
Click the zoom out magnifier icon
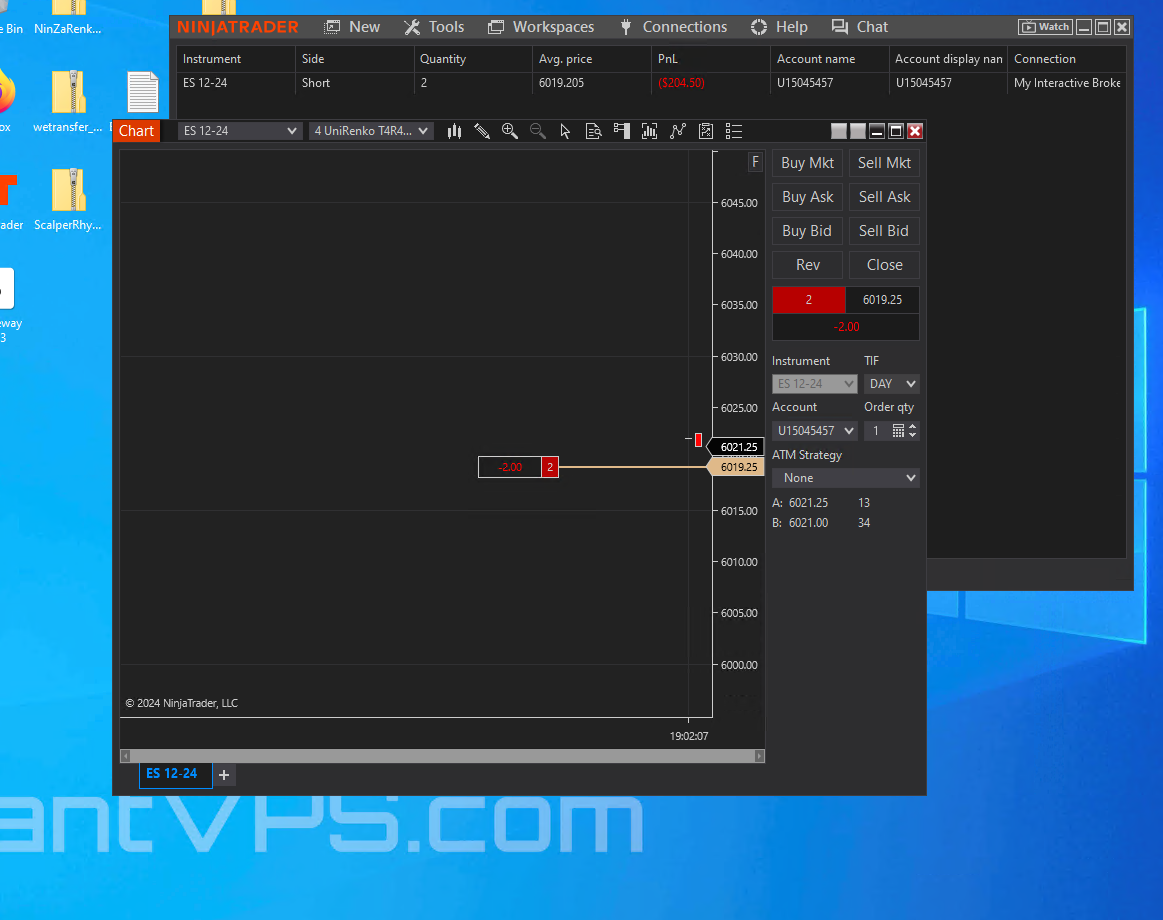pyautogui.click(x=538, y=131)
